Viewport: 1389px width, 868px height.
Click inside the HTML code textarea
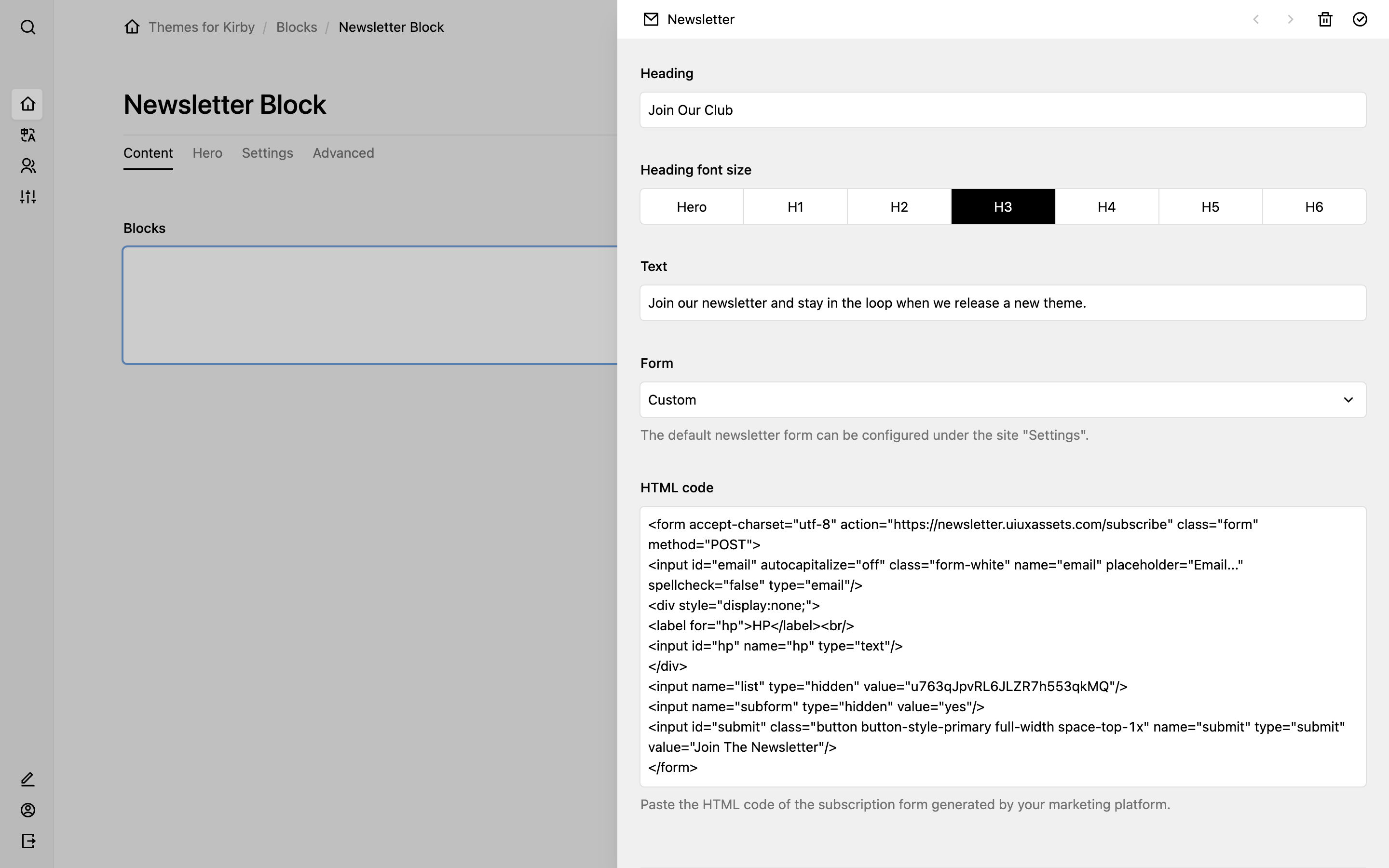[x=1003, y=646]
